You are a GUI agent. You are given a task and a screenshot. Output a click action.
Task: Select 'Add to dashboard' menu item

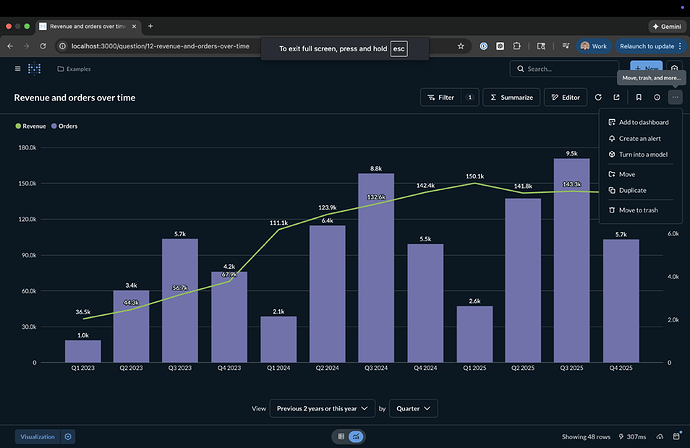645,122
